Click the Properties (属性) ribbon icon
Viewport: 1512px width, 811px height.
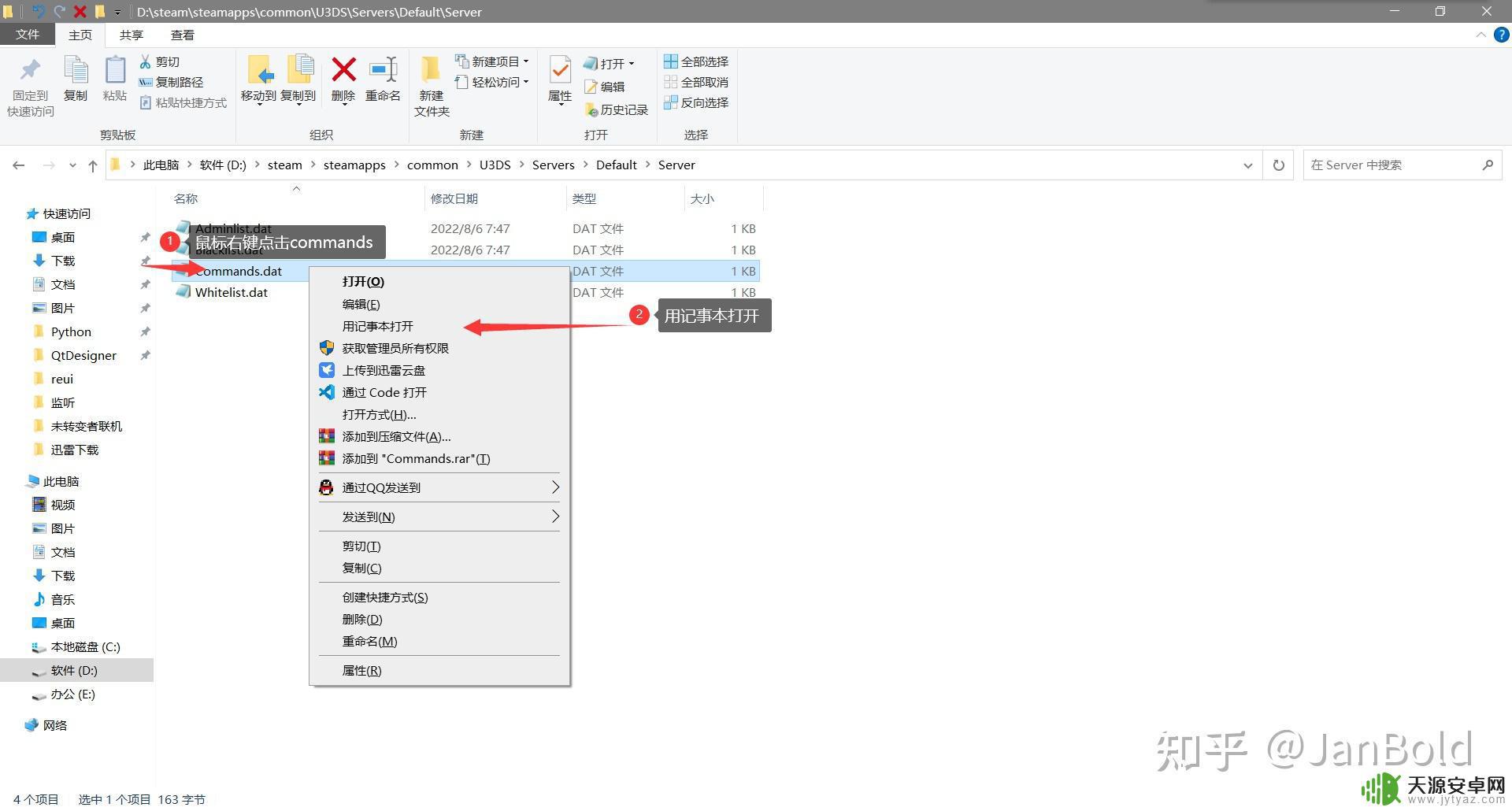tap(560, 70)
